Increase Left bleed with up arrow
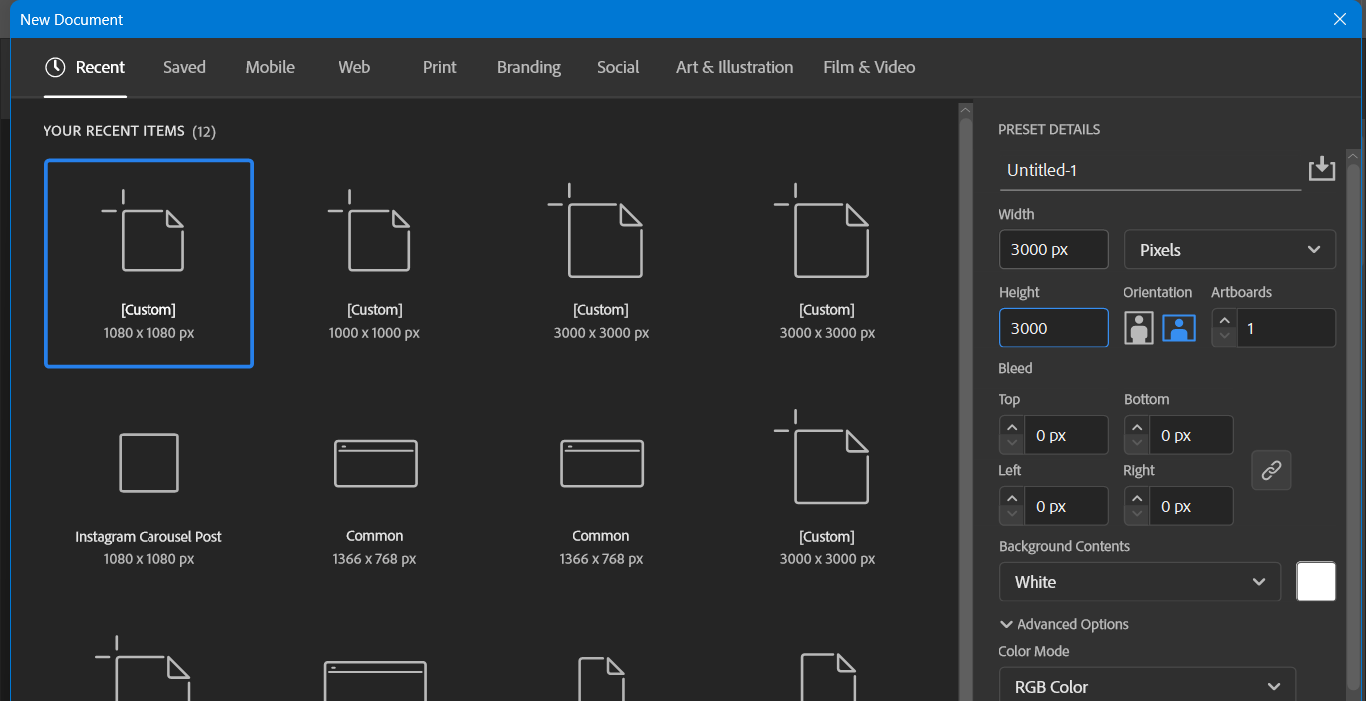 click(1012, 498)
